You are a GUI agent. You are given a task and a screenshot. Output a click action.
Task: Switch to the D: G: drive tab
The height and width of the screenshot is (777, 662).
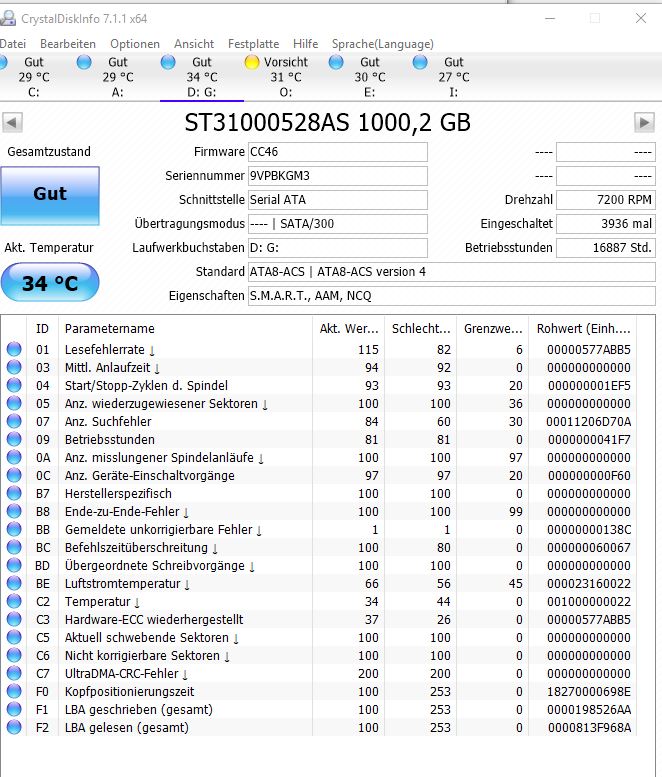(x=202, y=77)
